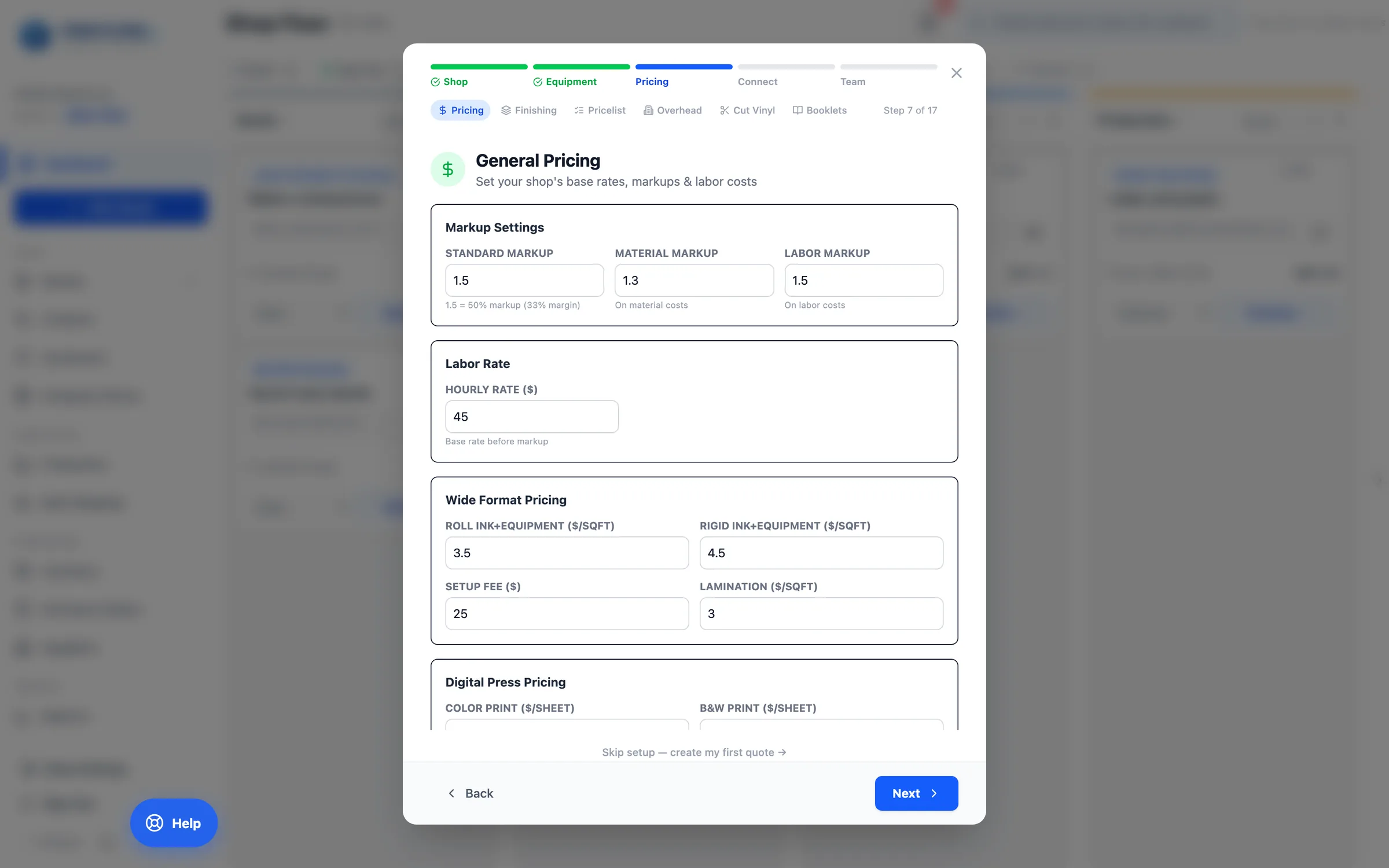Jump to completed Shop step label

[x=455, y=82]
